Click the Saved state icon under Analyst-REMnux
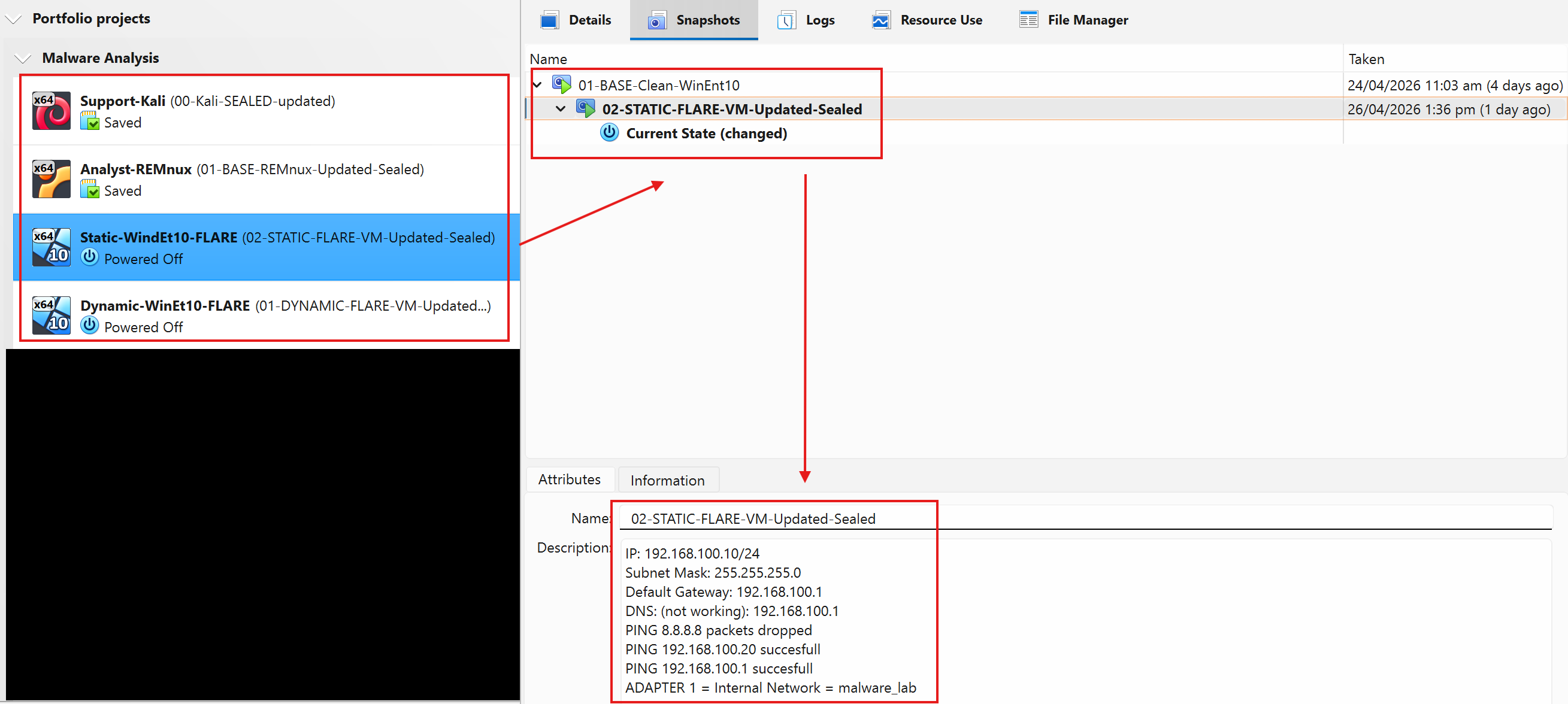 click(x=89, y=190)
